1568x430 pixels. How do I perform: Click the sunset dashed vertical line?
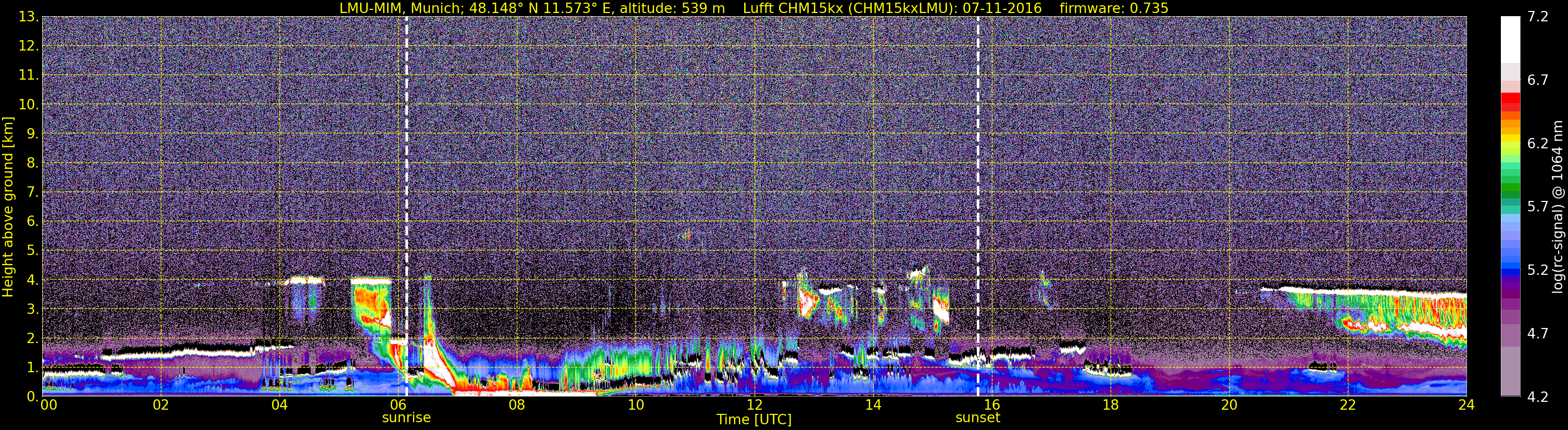(977, 207)
